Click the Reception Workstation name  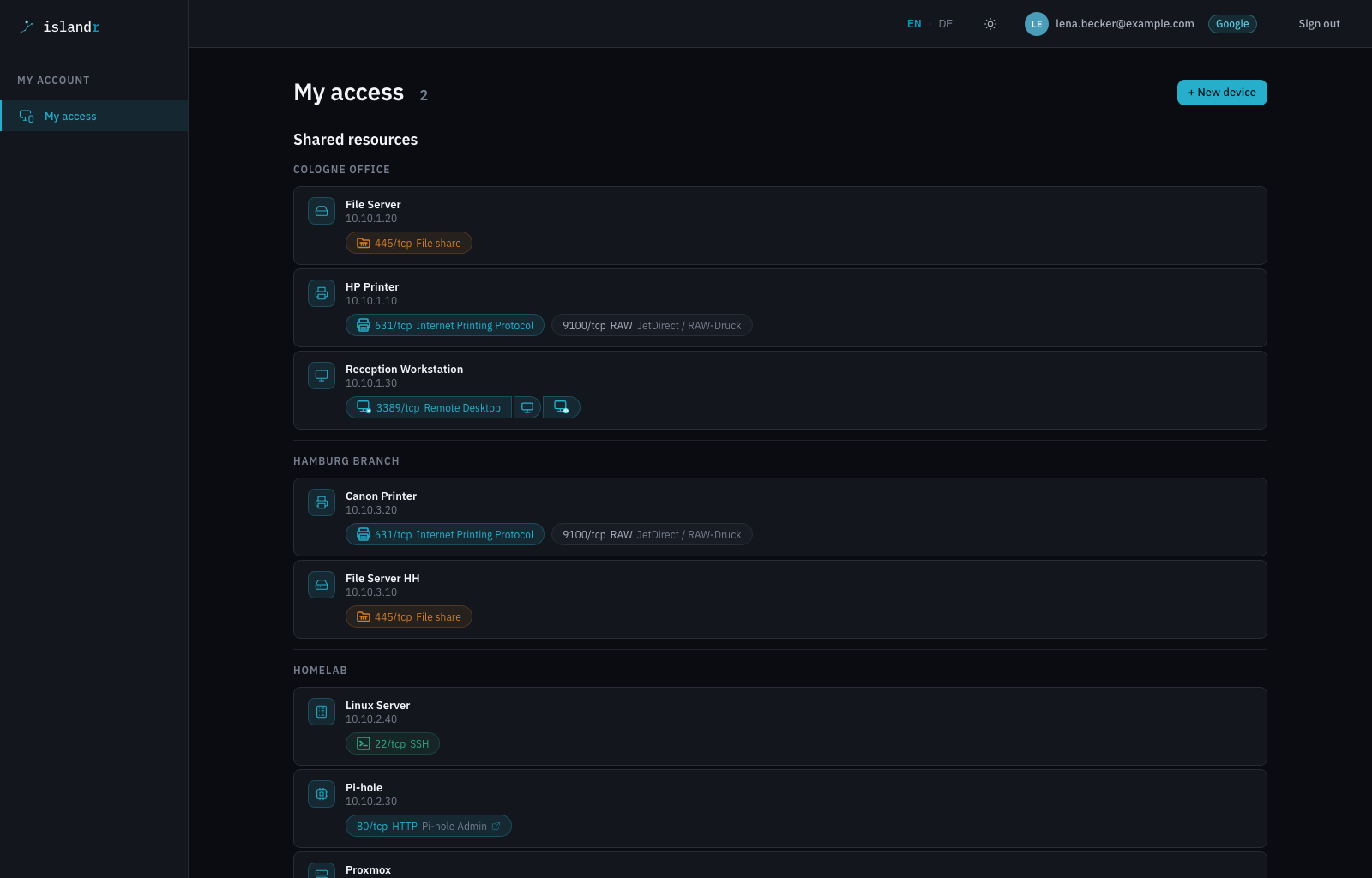point(404,370)
